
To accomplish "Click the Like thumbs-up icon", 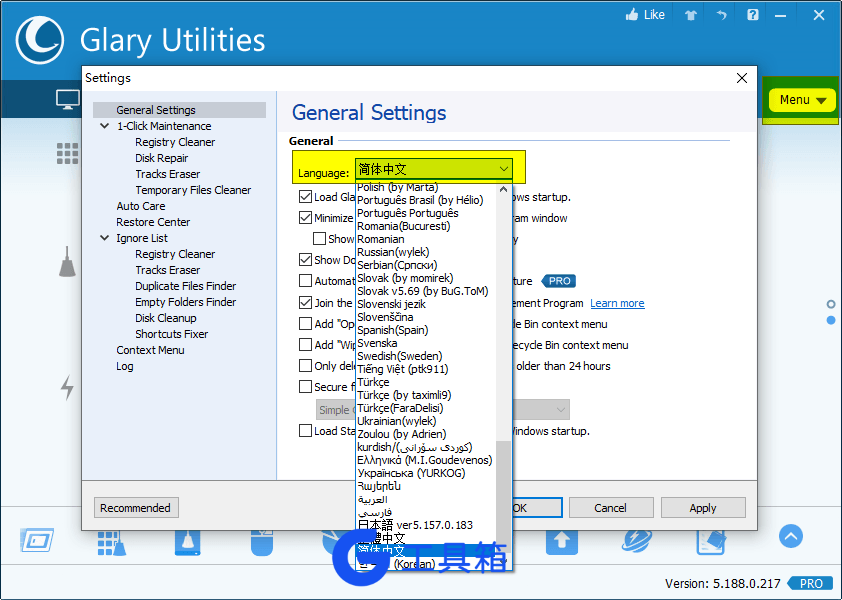I will click(x=632, y=15).
